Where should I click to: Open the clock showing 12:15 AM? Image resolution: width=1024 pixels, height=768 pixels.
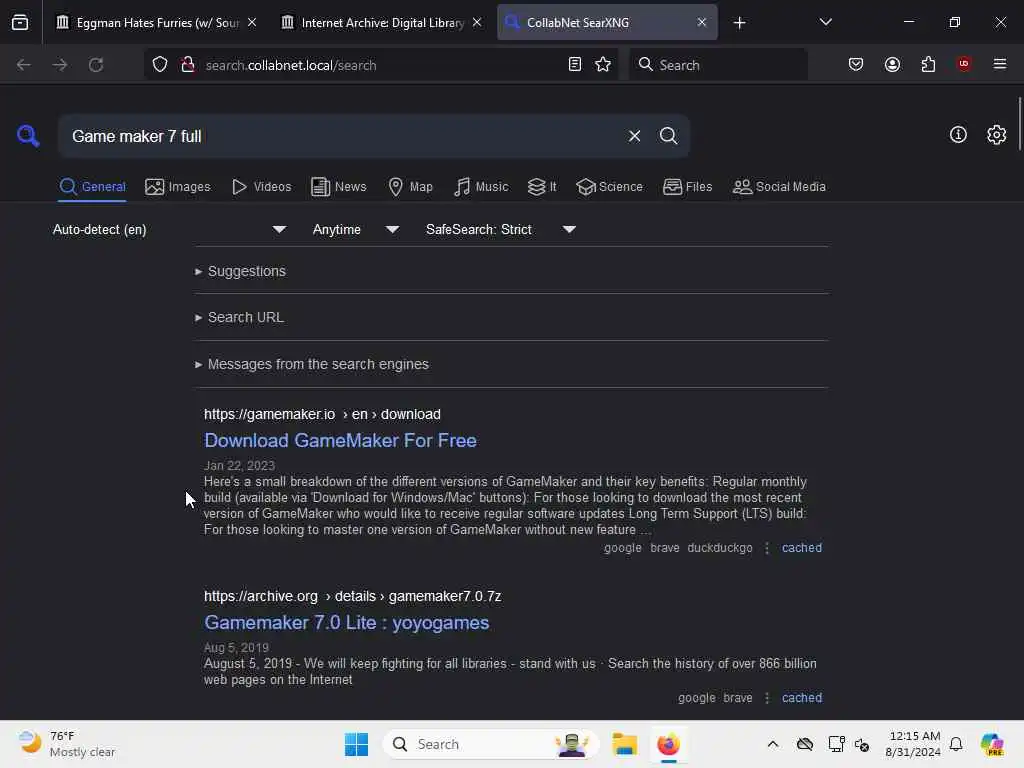coord(913,744)
